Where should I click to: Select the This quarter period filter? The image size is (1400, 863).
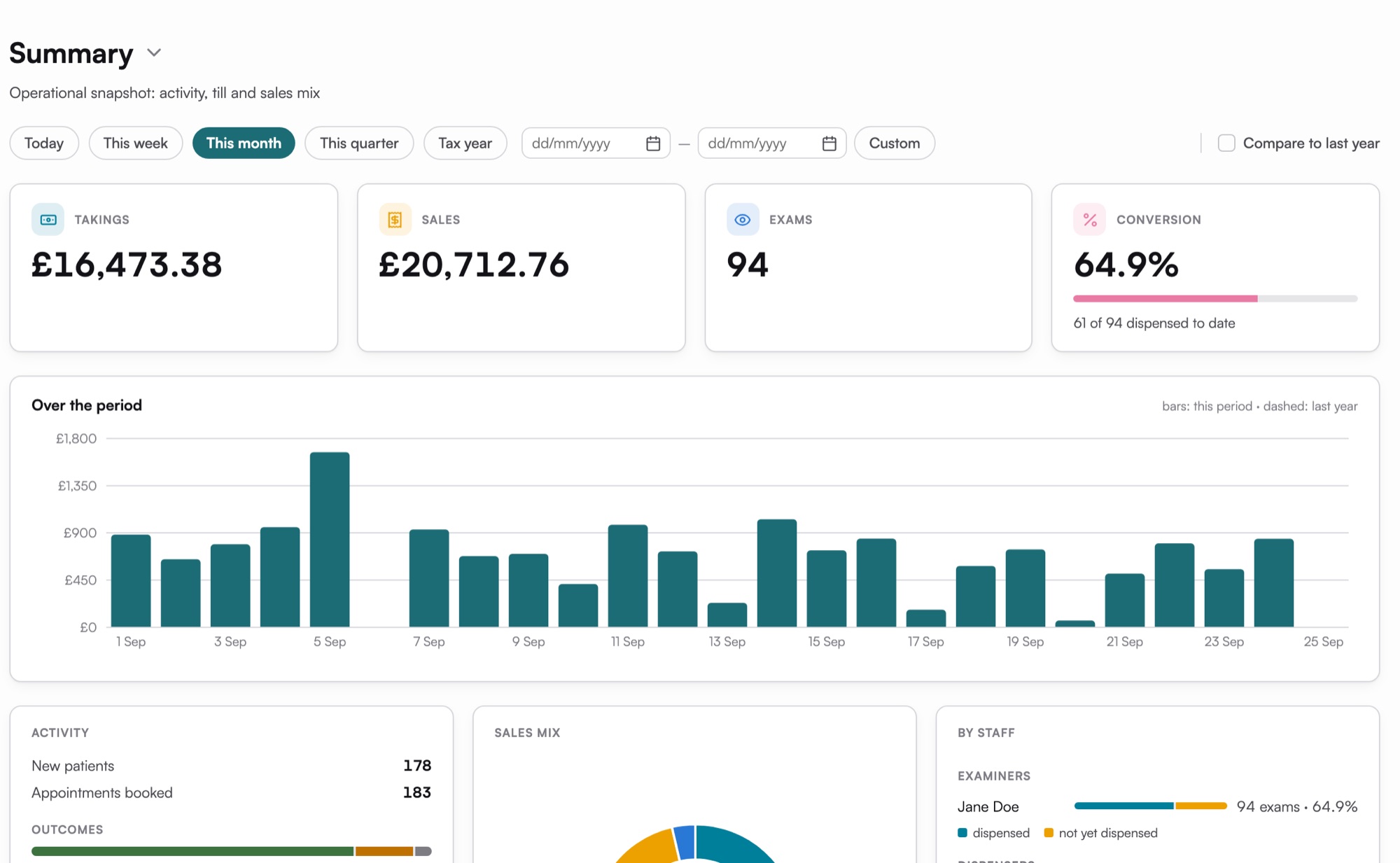click(359, 143)
